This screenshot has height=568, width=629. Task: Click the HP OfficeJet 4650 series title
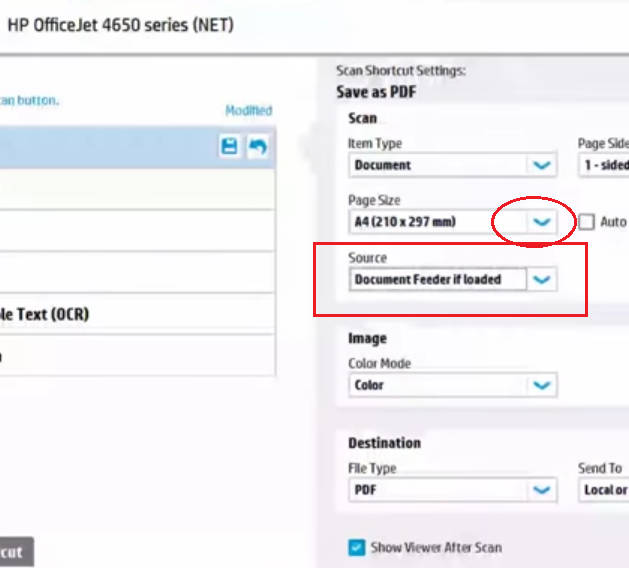pyautogui.click(x=120, y=25)
